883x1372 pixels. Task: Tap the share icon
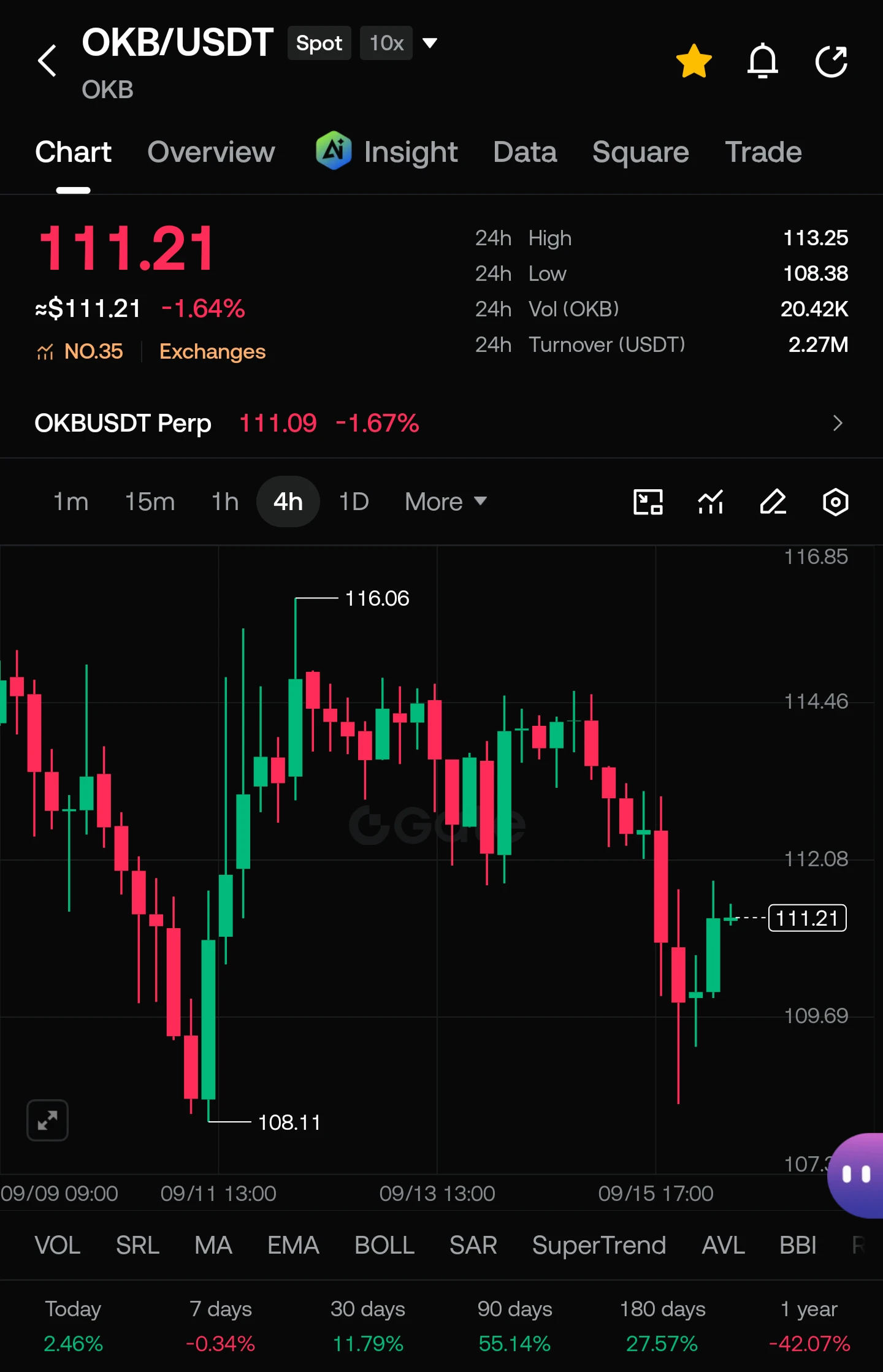tap(831, 61)
